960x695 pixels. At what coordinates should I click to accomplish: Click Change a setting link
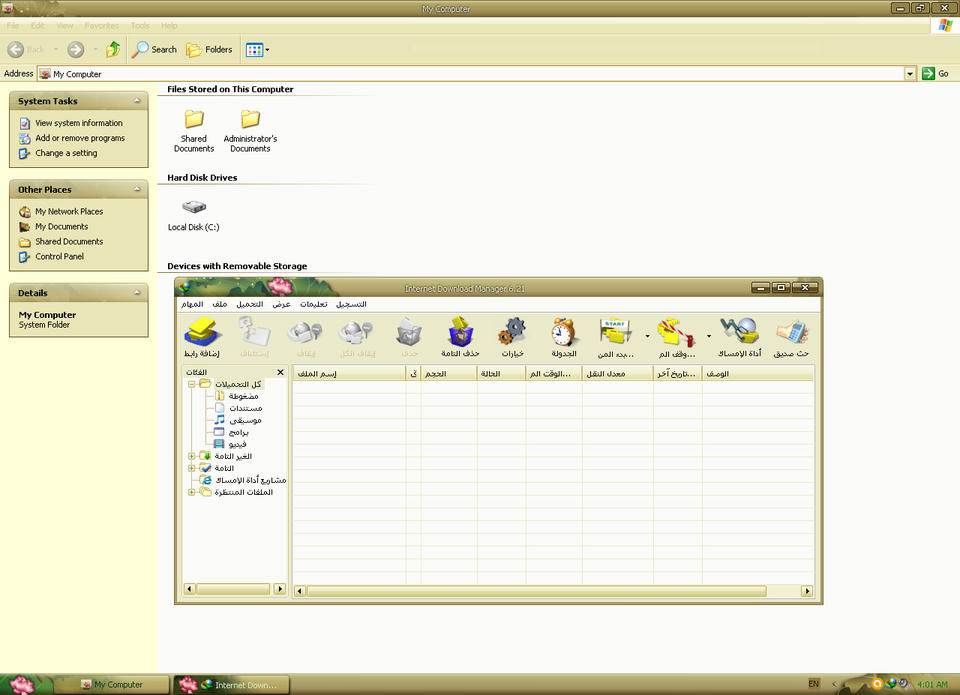click(66, 153)
